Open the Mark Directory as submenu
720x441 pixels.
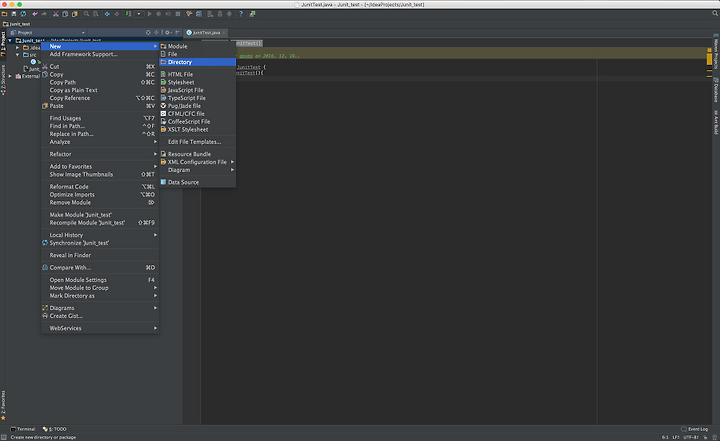tap(100, 295)
